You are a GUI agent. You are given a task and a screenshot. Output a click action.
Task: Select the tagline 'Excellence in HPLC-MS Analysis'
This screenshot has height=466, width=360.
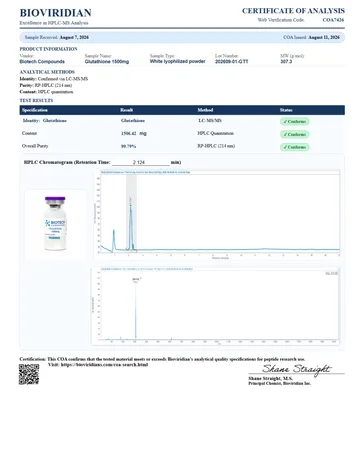(54, 23)
